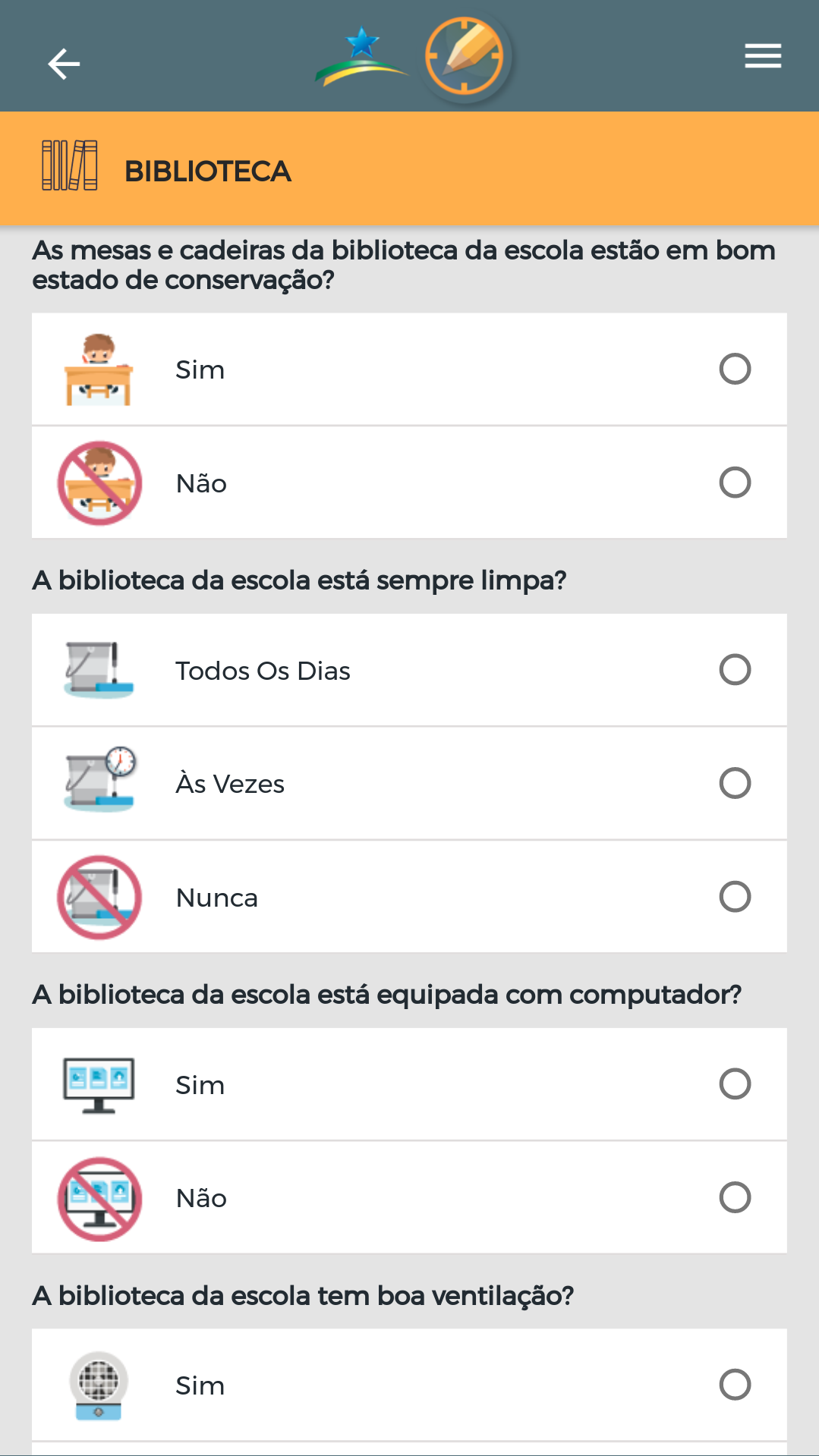Screen dimensions: 819x1456
Task: Tap the cleaning bucket with clock icon
Action: 99,779
